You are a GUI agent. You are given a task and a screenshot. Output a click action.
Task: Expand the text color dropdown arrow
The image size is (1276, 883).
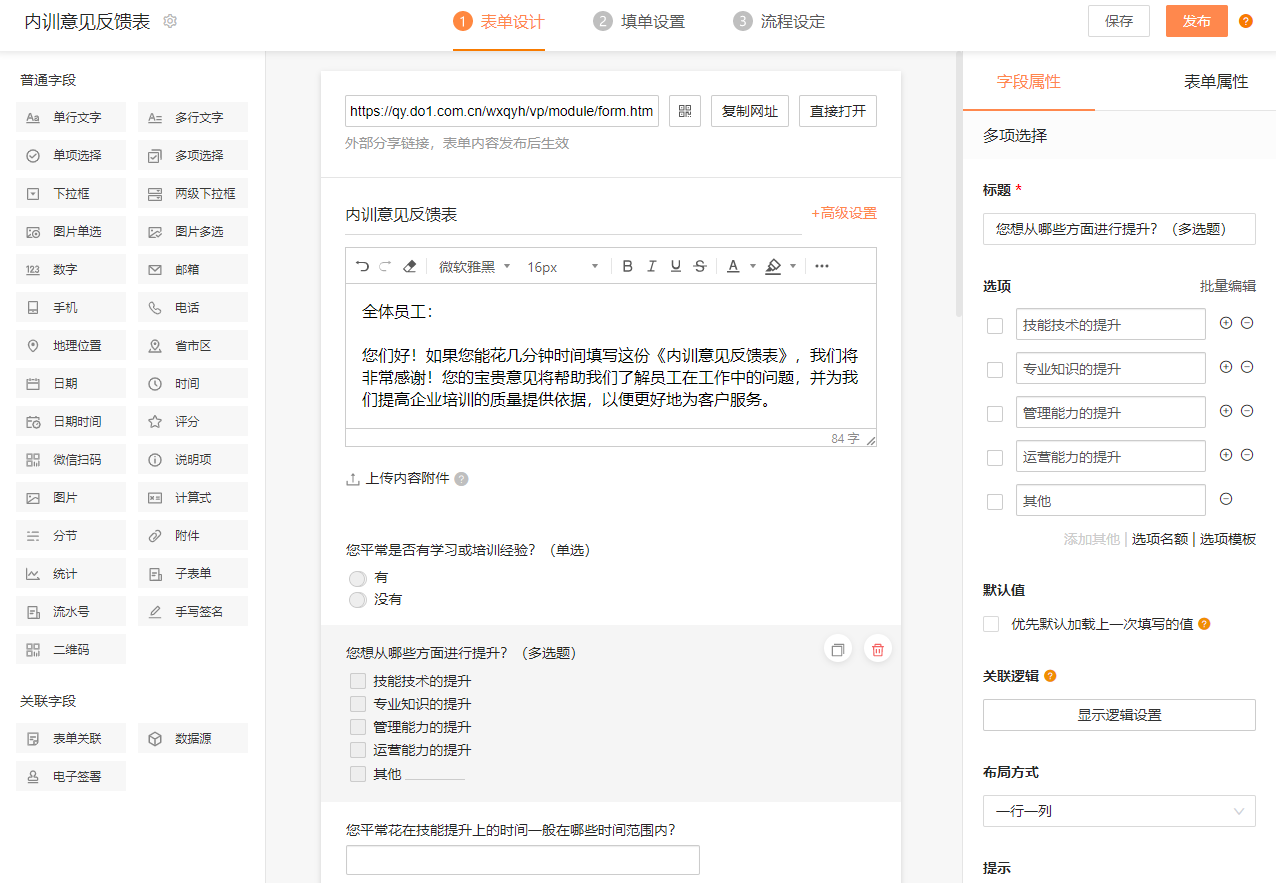(x=753, y=266)
